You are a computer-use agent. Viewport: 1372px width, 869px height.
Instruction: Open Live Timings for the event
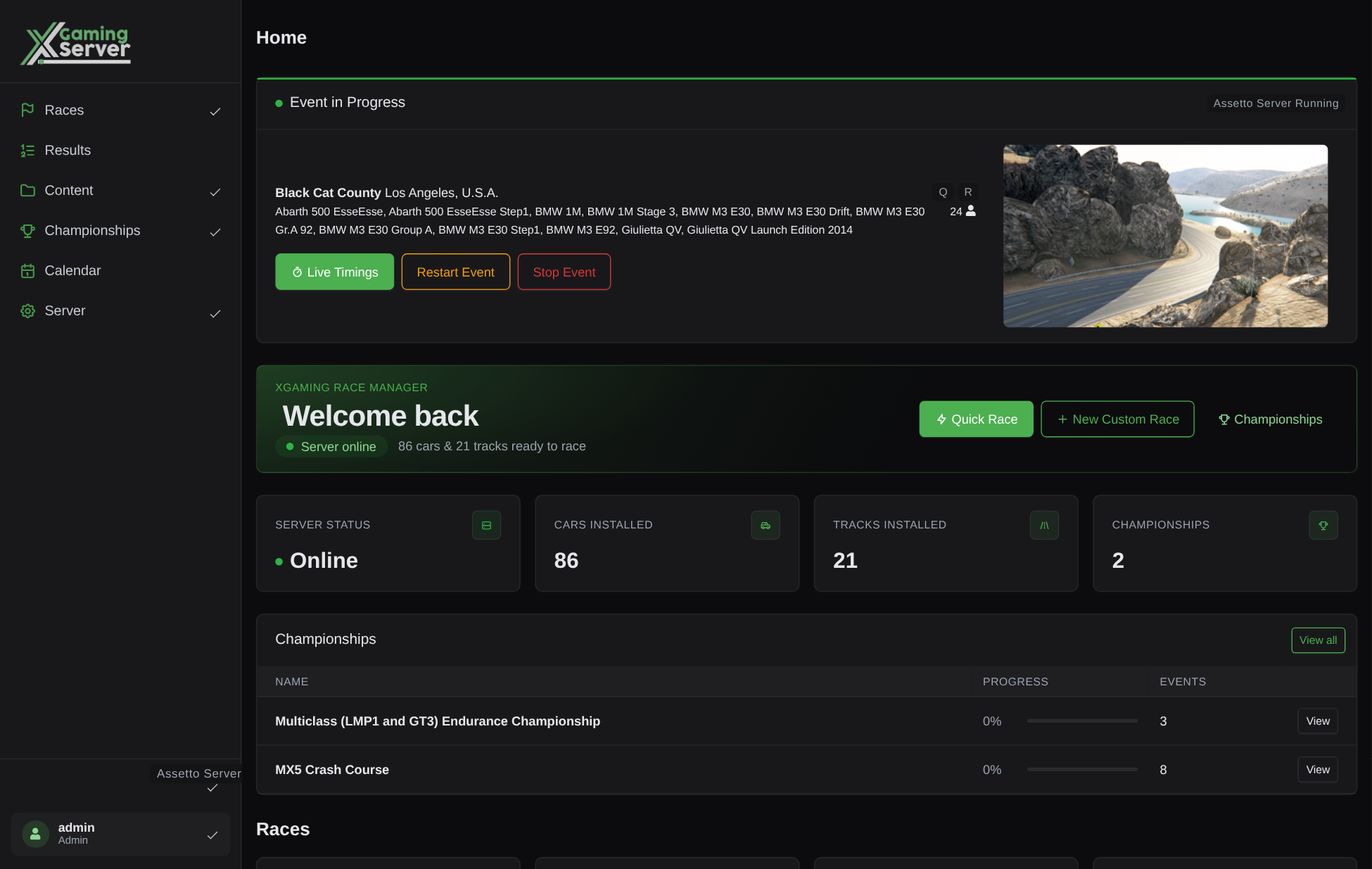click(x=334, y=272)
